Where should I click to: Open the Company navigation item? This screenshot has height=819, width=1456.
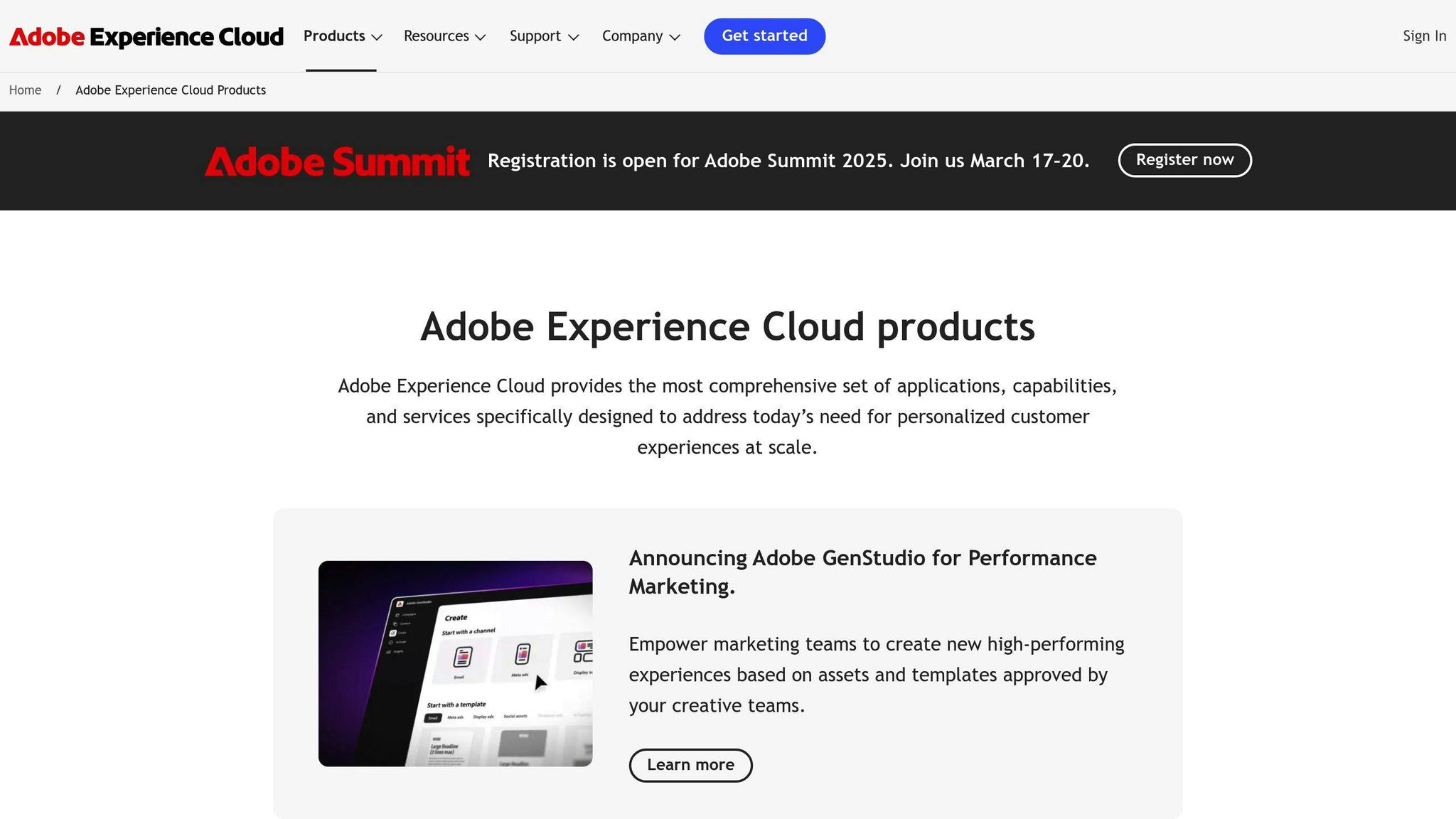[x=631, y=36]
